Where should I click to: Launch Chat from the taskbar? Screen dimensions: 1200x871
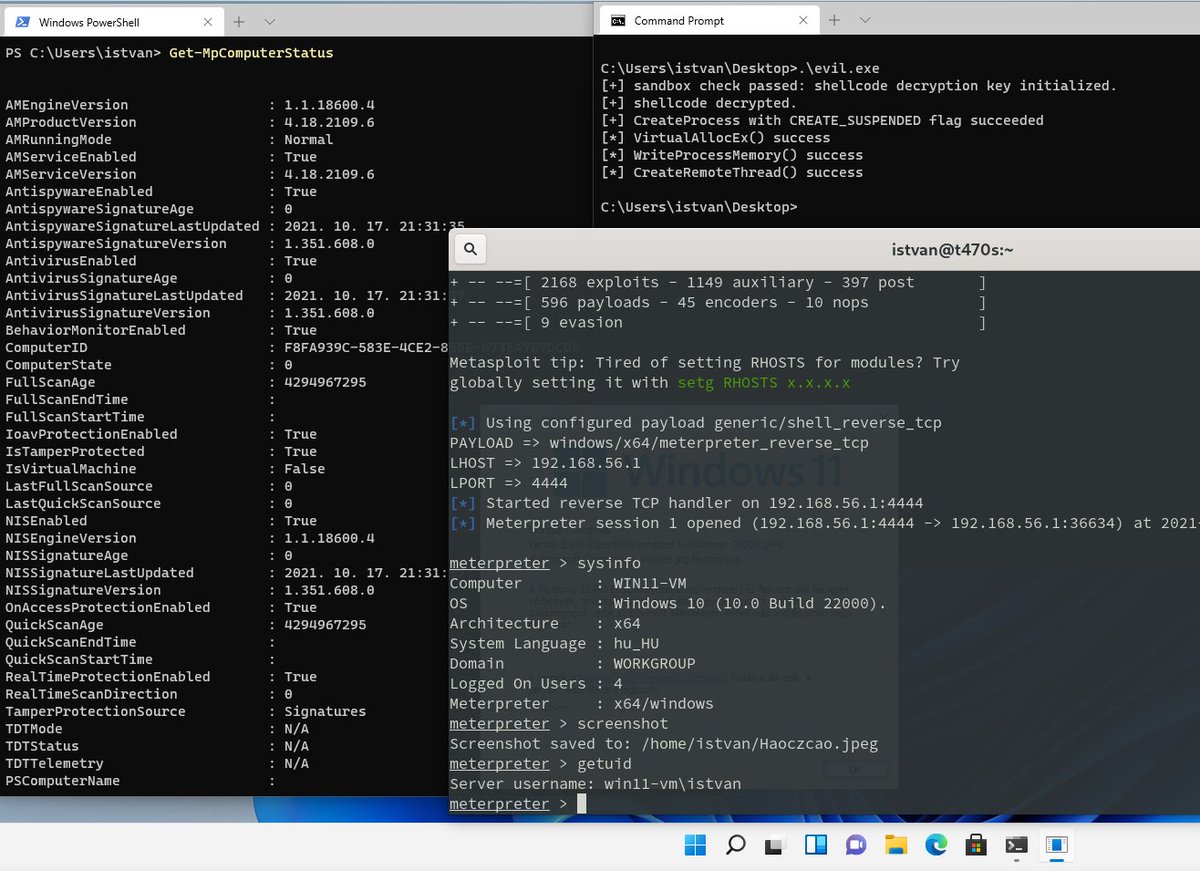855,845
